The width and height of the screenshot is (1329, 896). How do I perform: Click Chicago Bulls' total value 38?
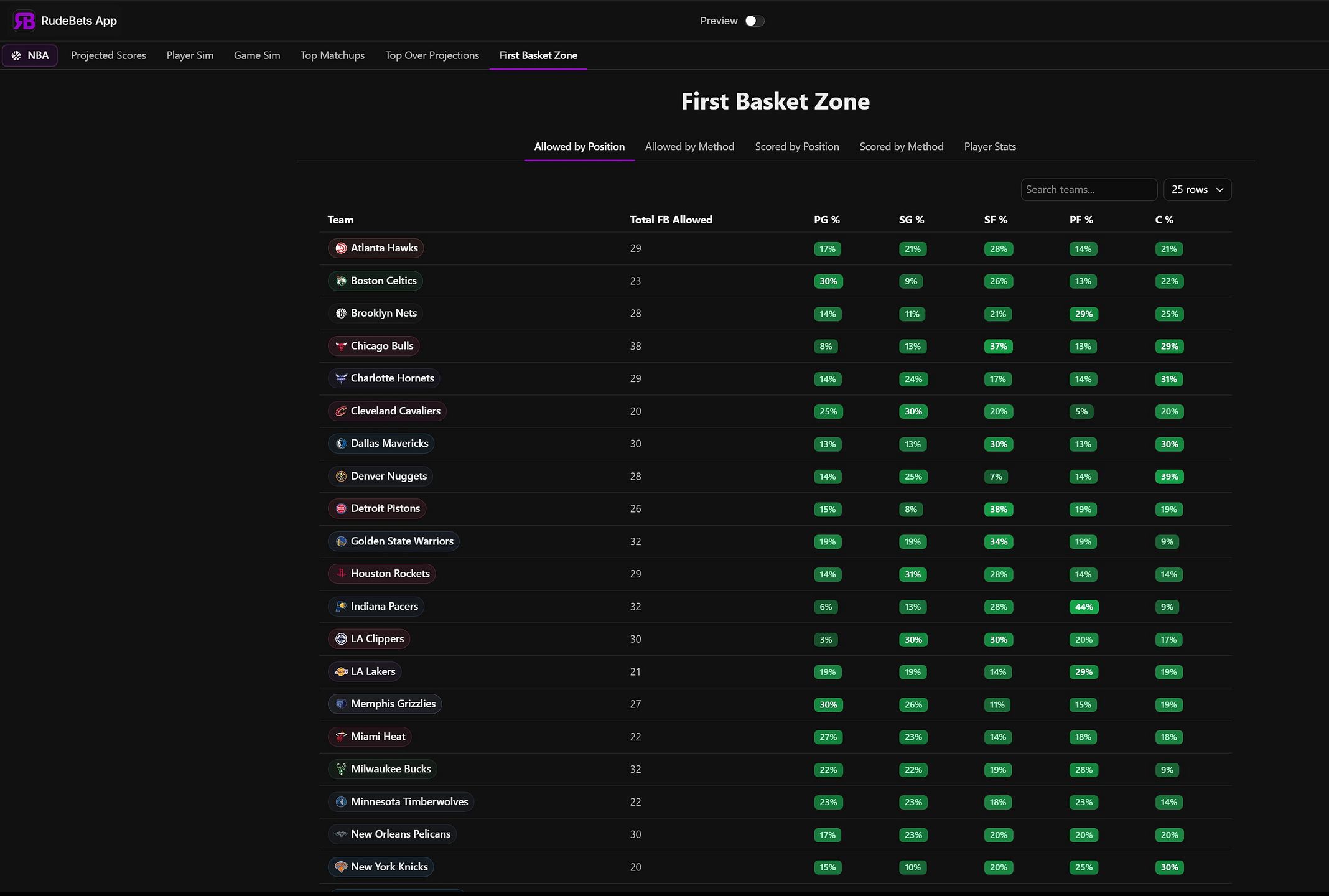point(635,346)
